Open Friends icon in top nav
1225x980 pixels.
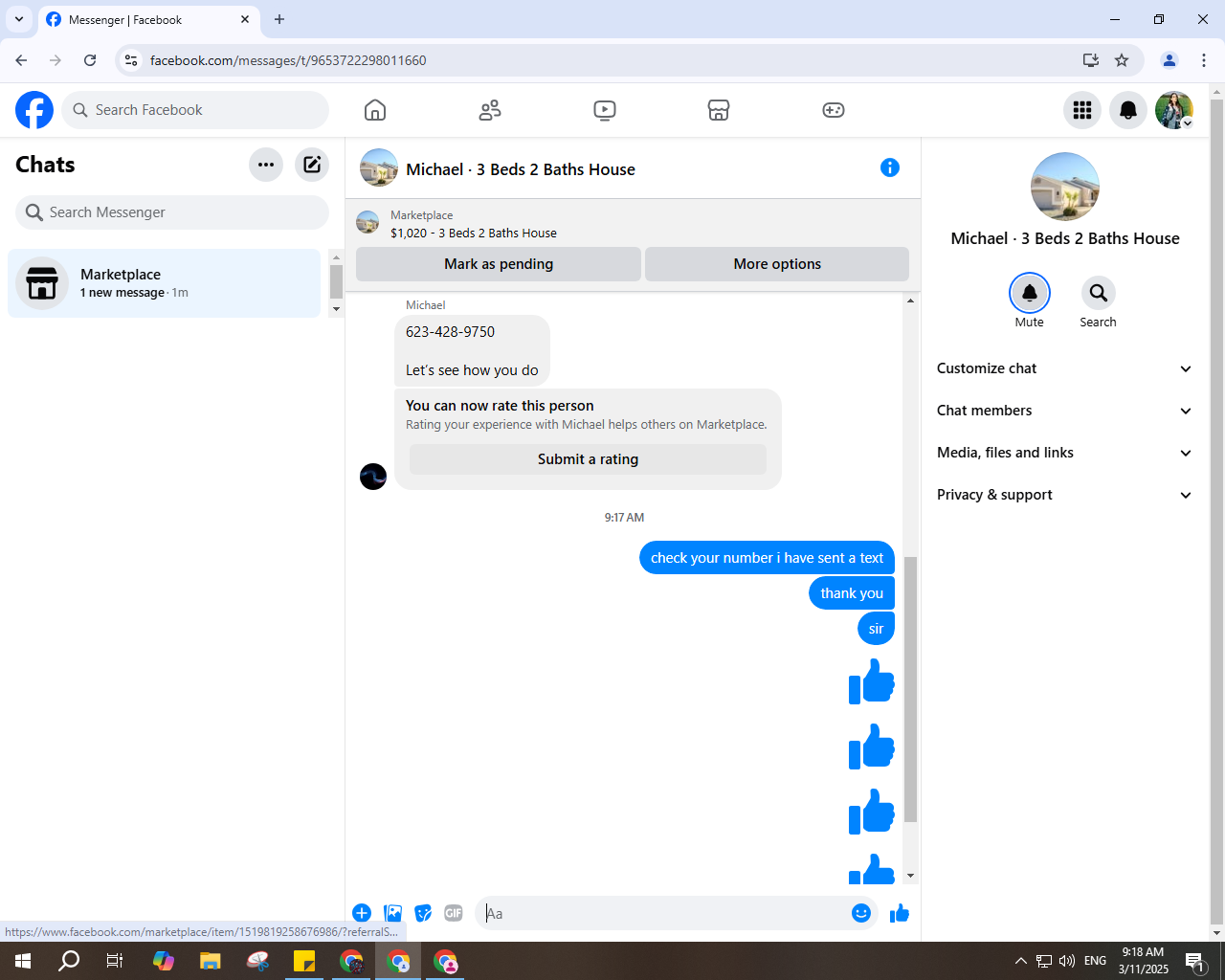click(490, 110)
